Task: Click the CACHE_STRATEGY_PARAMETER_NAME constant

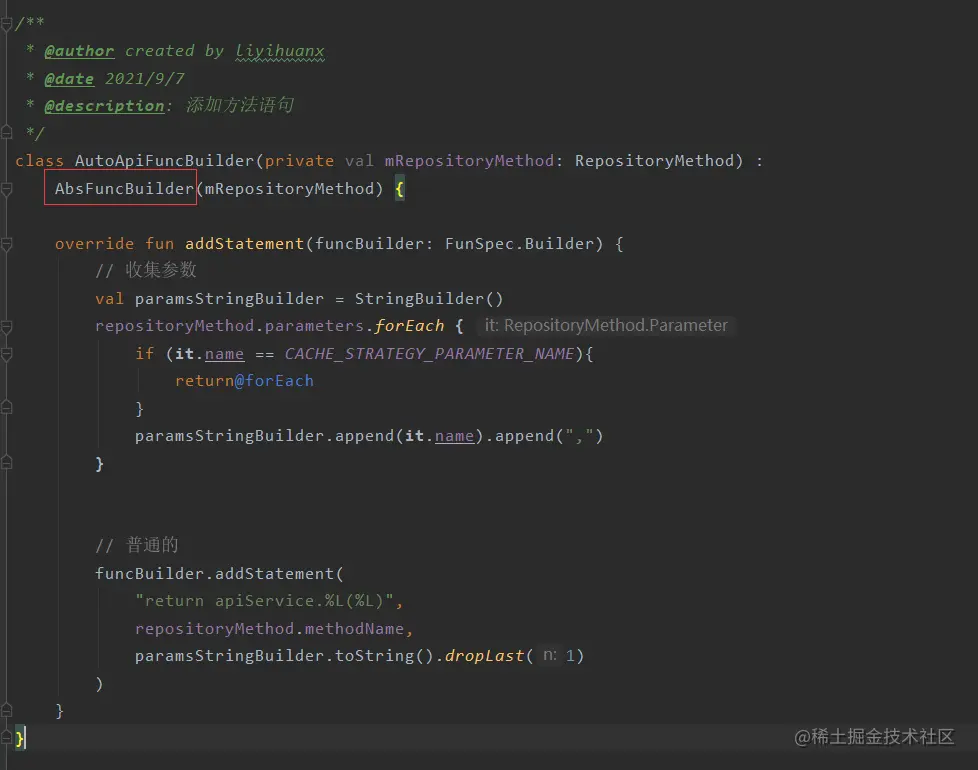Action: tap(429, 354)
